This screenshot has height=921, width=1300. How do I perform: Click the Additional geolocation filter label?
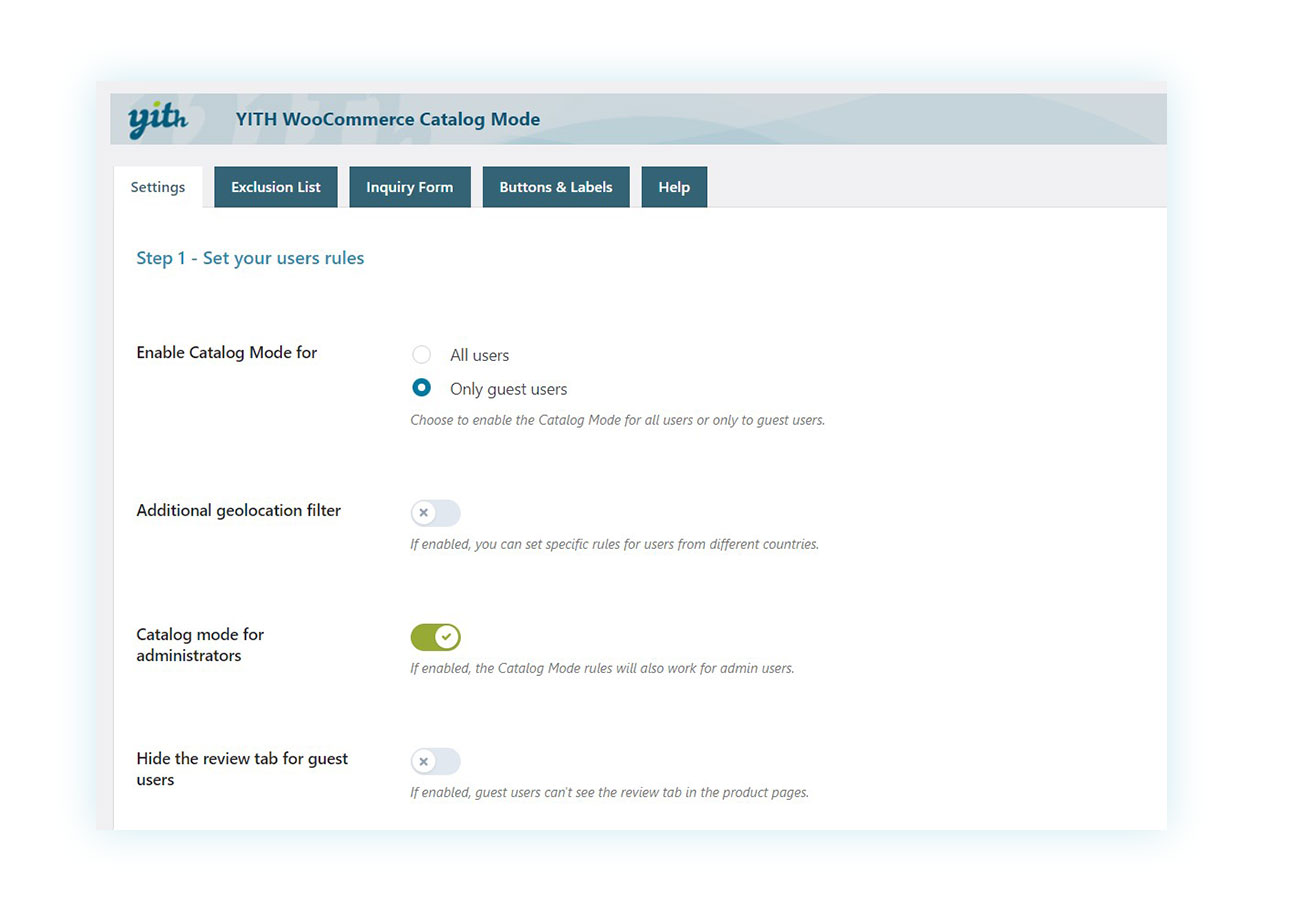click(239, 510)
